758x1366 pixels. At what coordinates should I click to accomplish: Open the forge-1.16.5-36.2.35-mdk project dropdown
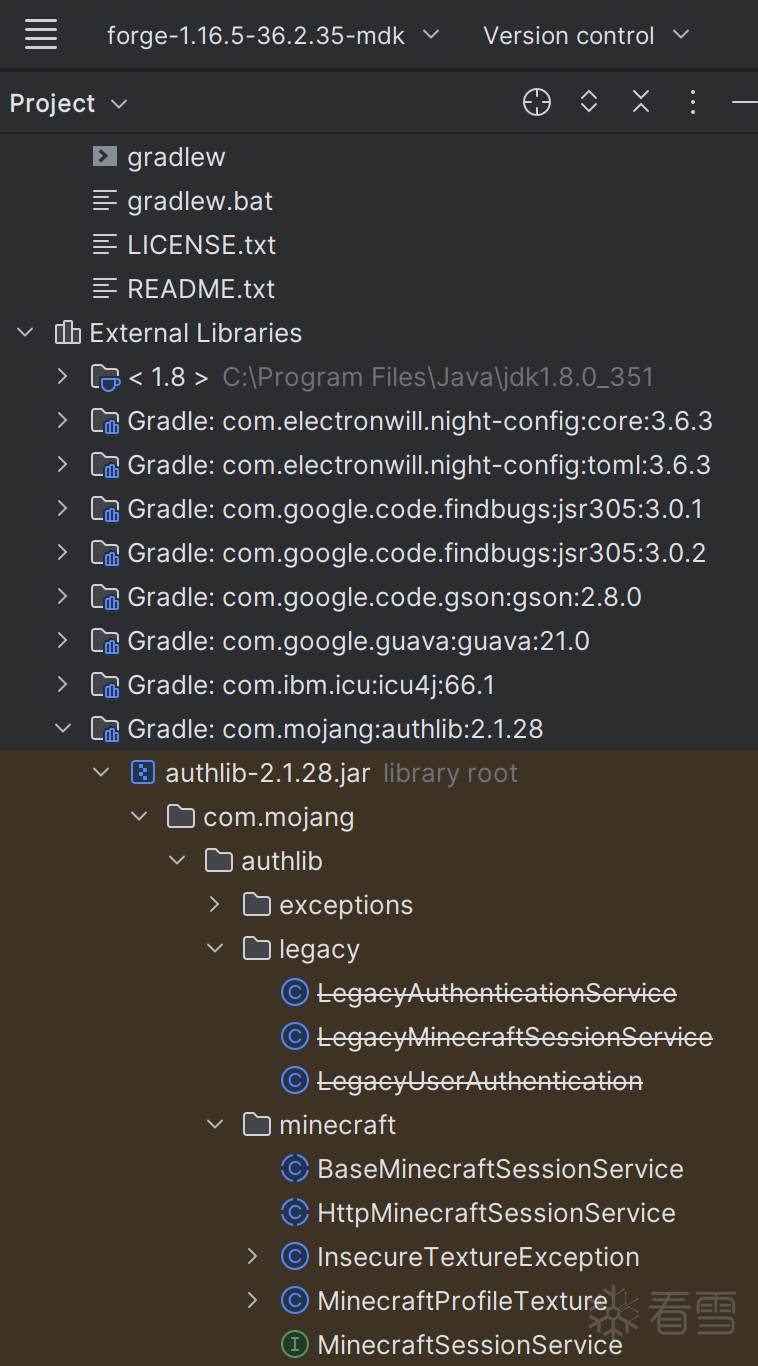[x=273, y=35]
